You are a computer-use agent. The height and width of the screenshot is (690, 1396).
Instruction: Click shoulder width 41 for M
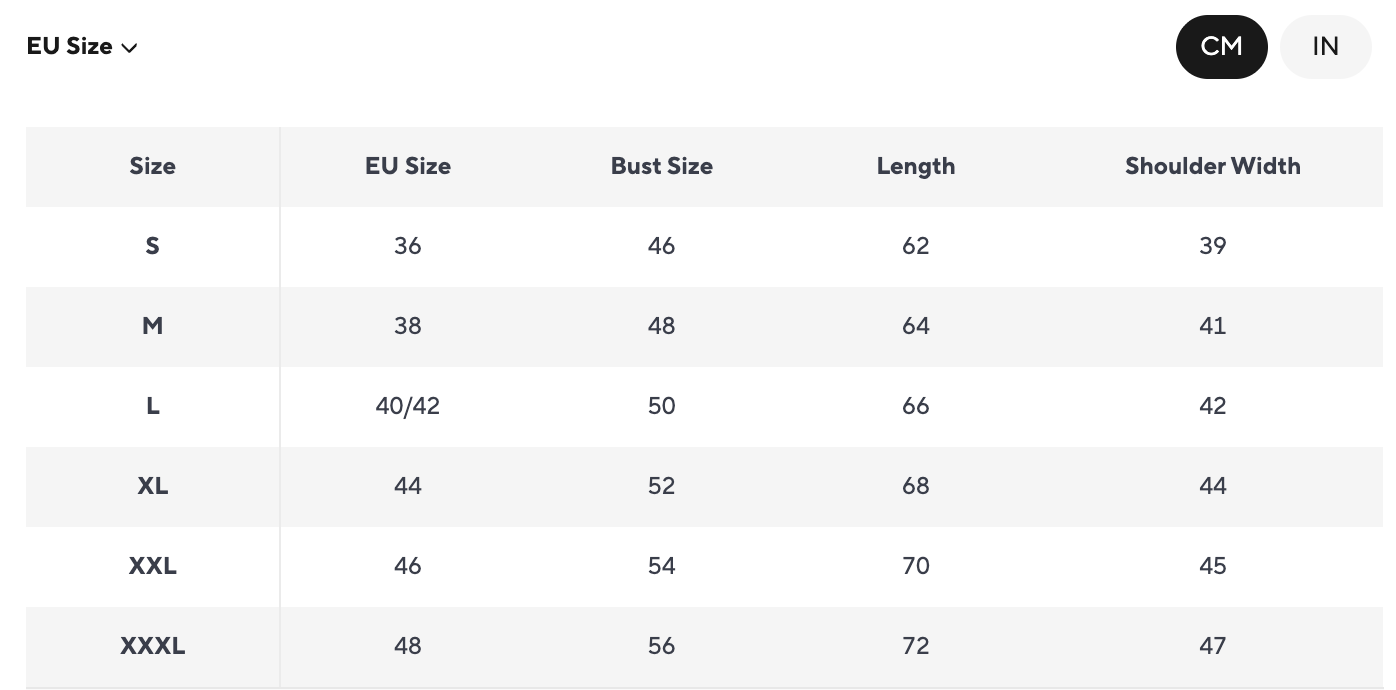[1213, 326]
